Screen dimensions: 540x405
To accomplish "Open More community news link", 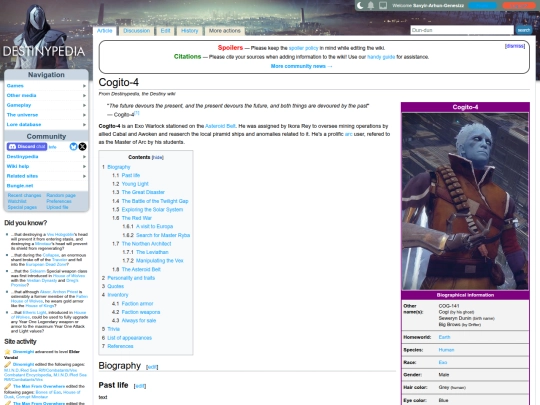I will click(x=301, y=66).
